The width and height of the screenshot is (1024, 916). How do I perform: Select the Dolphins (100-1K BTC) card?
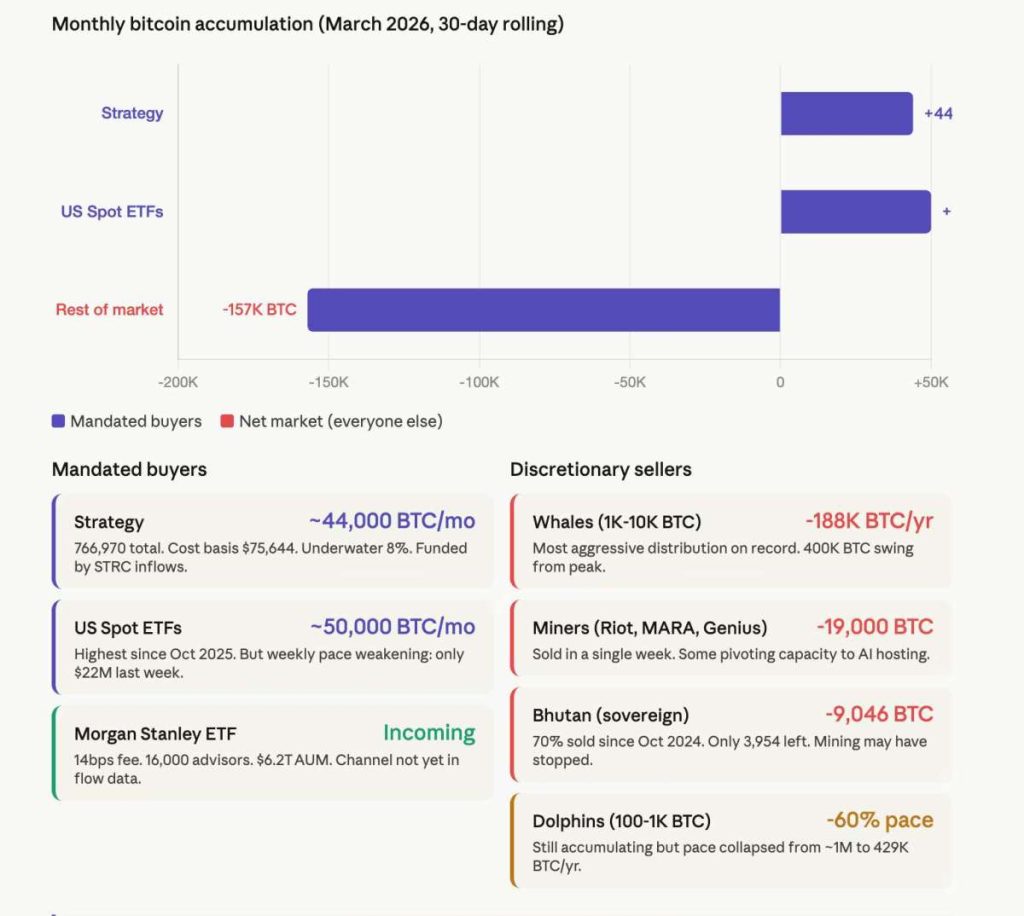(x=731, y=840)
